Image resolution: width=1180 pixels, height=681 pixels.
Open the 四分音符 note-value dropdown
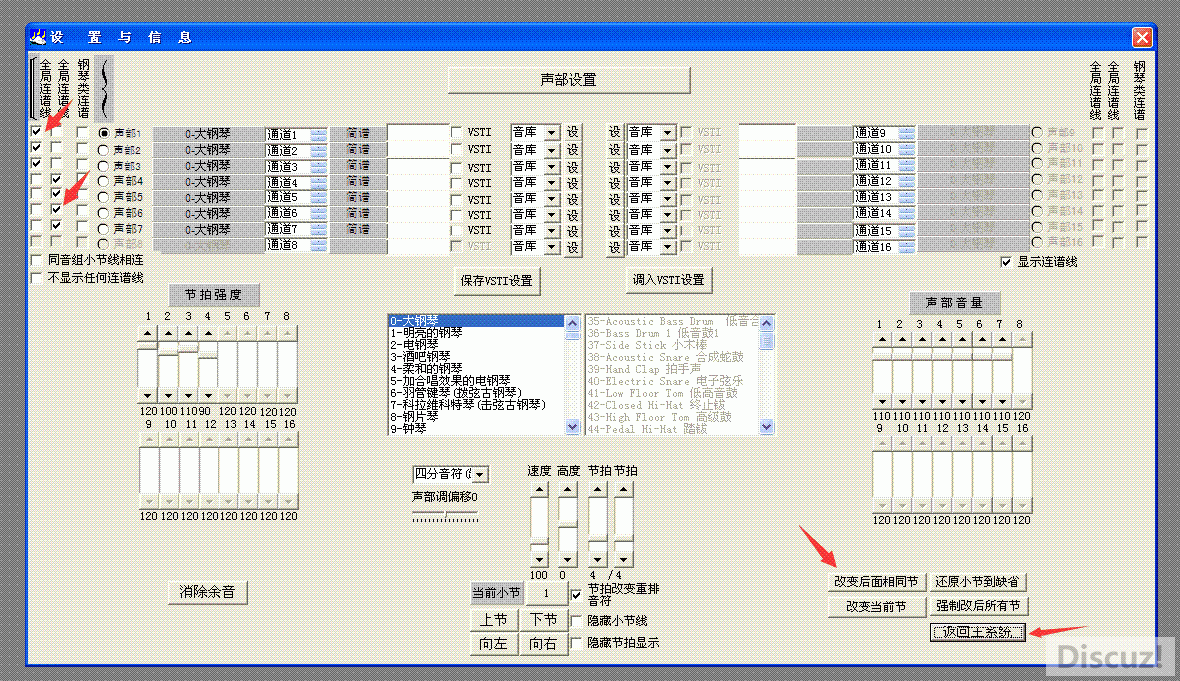tap(479, 475)
